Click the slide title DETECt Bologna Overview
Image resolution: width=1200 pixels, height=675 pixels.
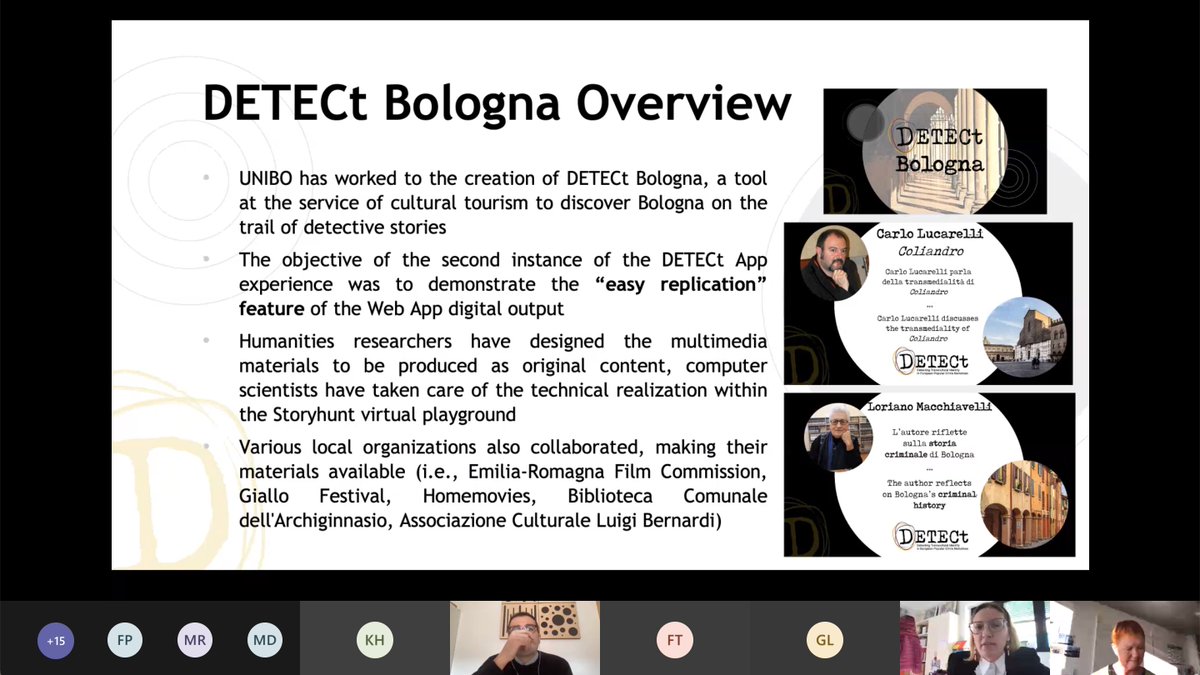point(495,103)
